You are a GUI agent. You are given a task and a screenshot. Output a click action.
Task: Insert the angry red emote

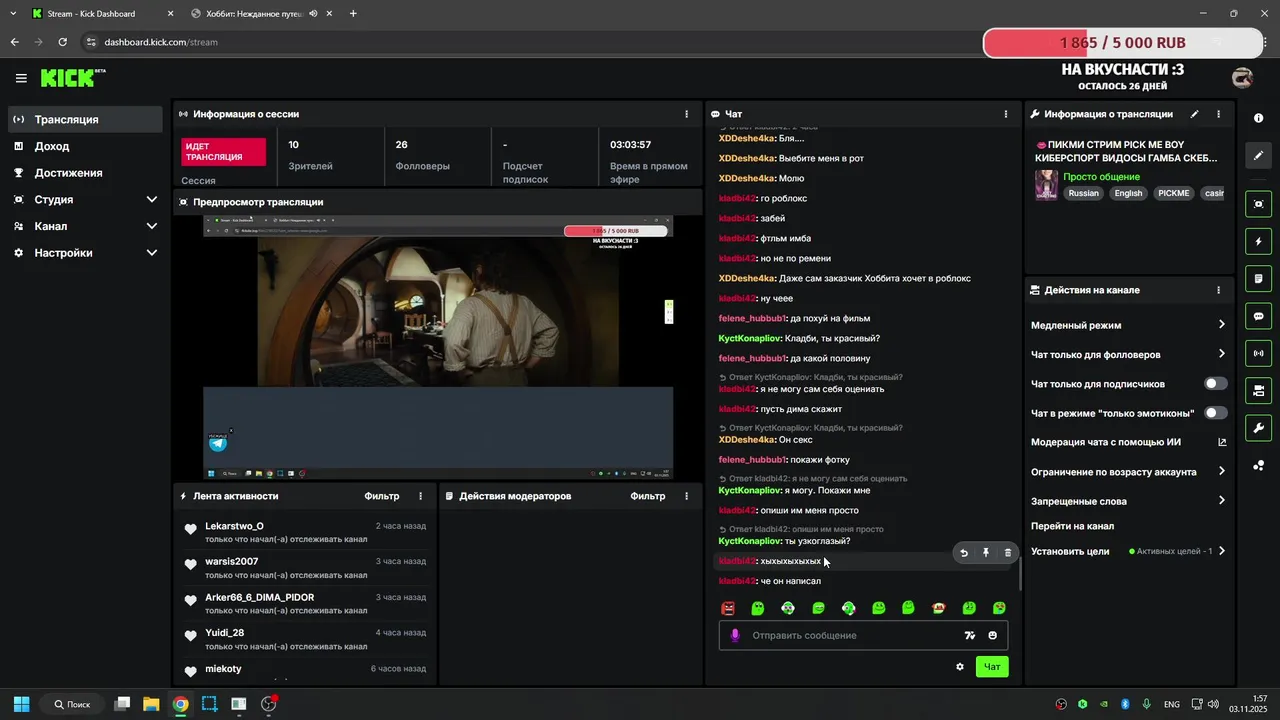[x=728, y=608]
